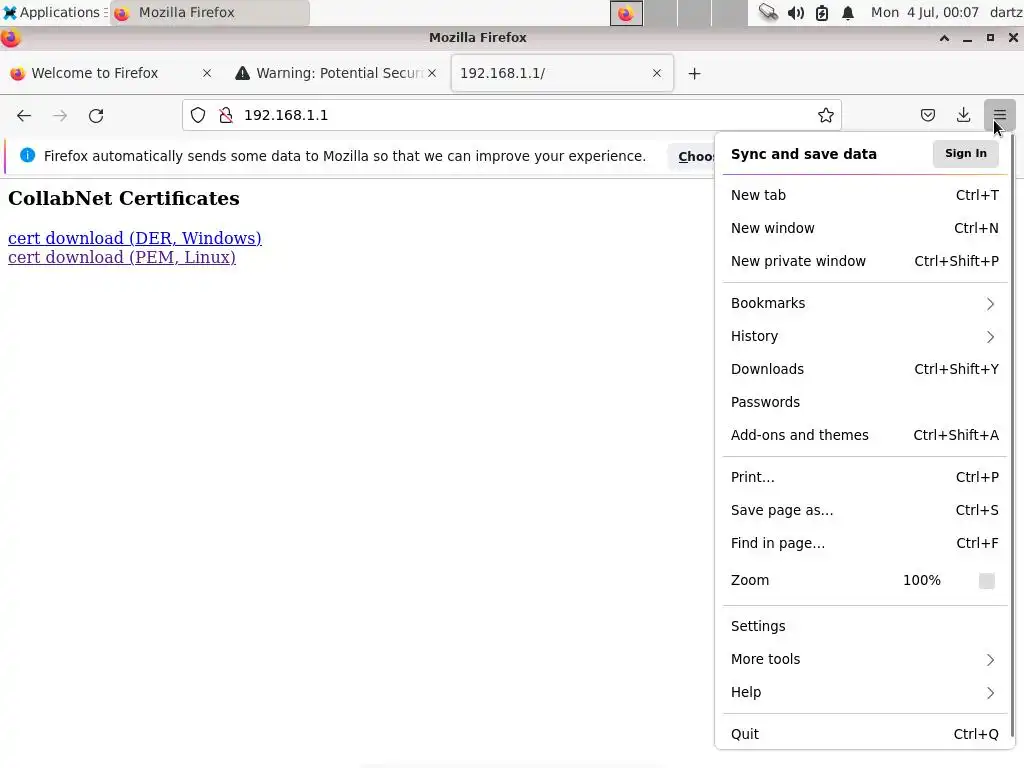Open the volume speaker tray icon
This screenshot has height=768, width=1024.
tap(795, 12)
